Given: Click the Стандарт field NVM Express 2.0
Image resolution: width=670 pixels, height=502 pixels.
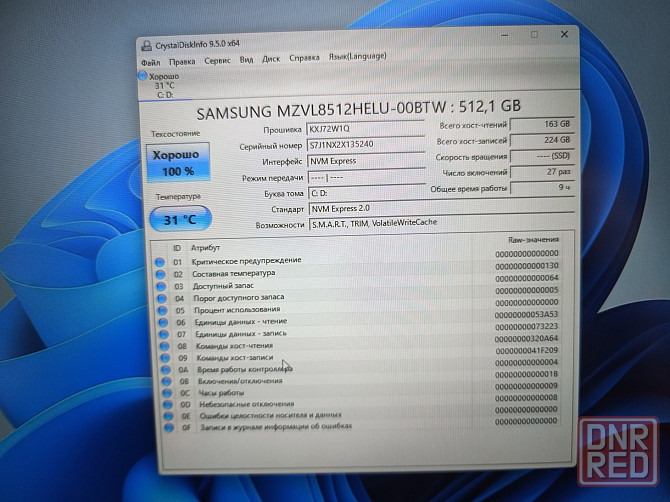Looking at the screenshot, I should point(441,208).
